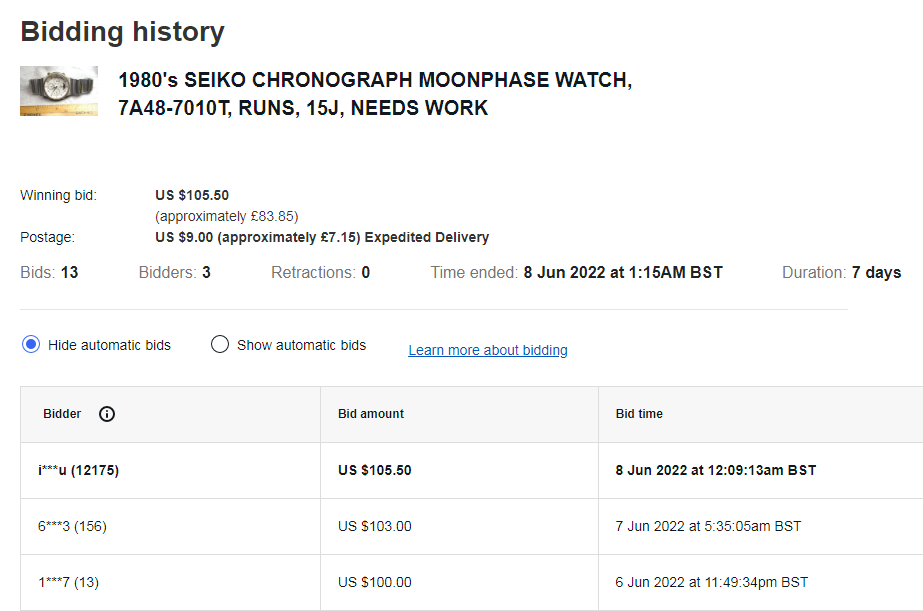Image resolution: width=923 pixels, height=611 pixels.
Task: Click the Winning bid label
Action: pyautogui.click(x=58, y=195)
